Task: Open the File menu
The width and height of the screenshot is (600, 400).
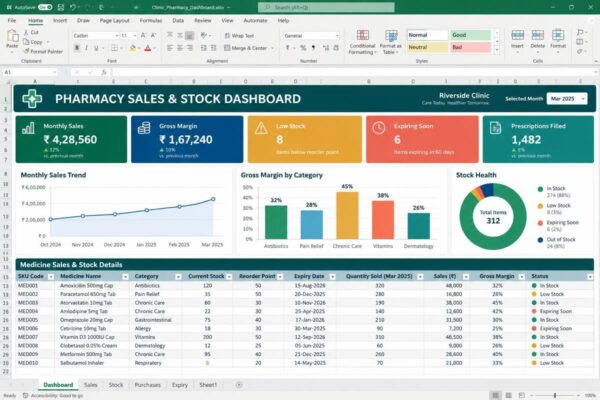Action: click(12, 21)
